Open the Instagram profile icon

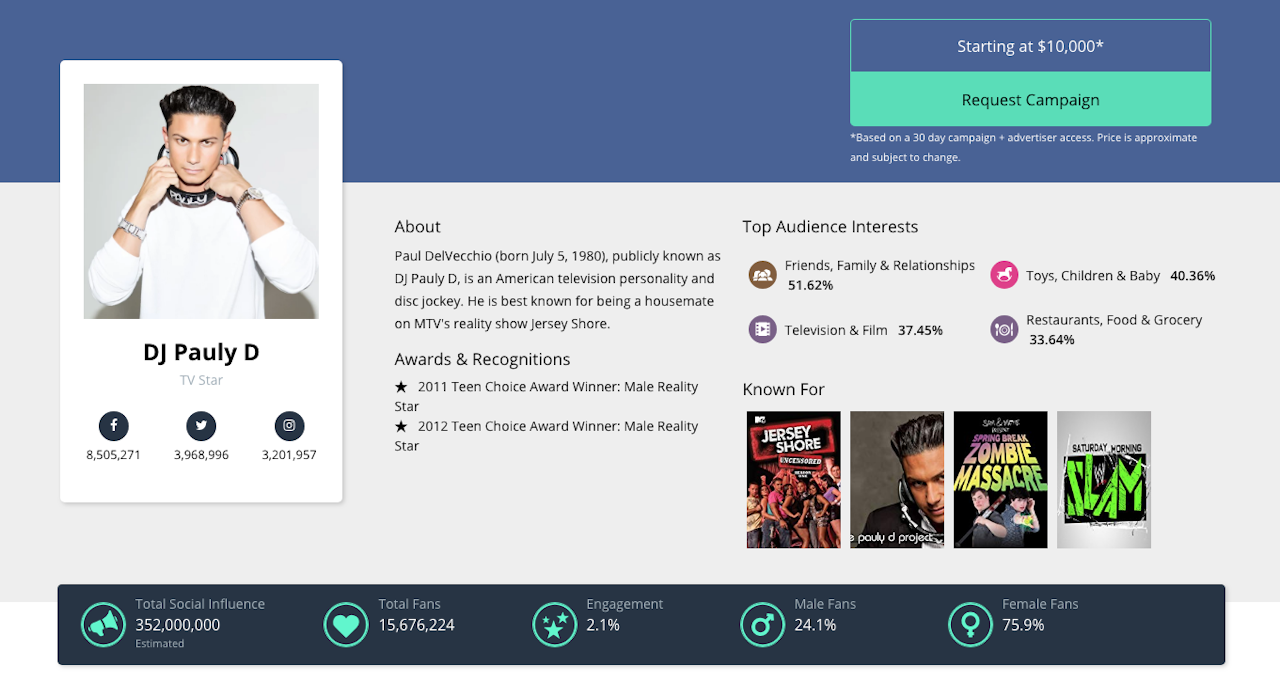click(289, 426)
